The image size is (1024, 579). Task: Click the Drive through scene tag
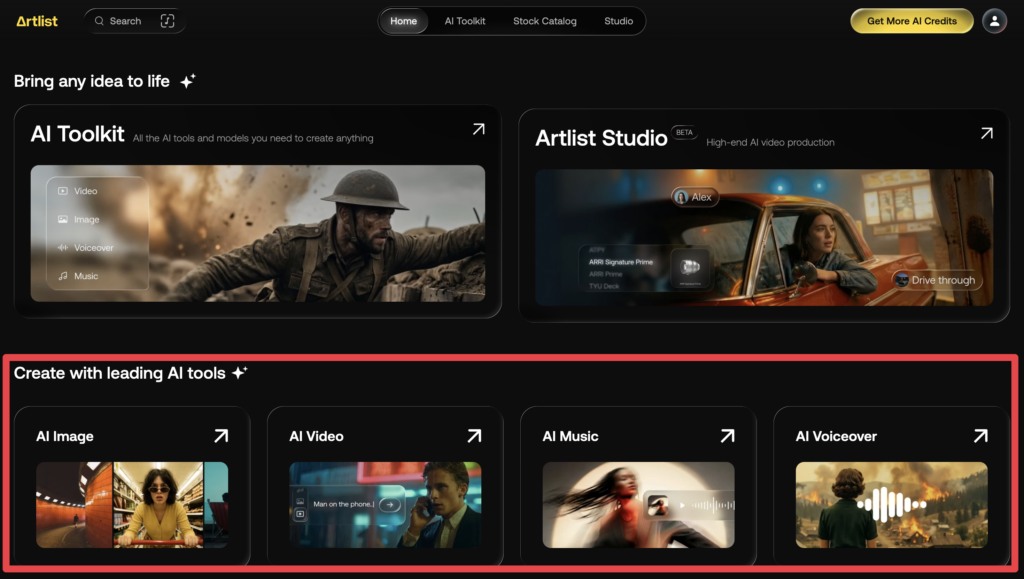(x=935, y=280)
